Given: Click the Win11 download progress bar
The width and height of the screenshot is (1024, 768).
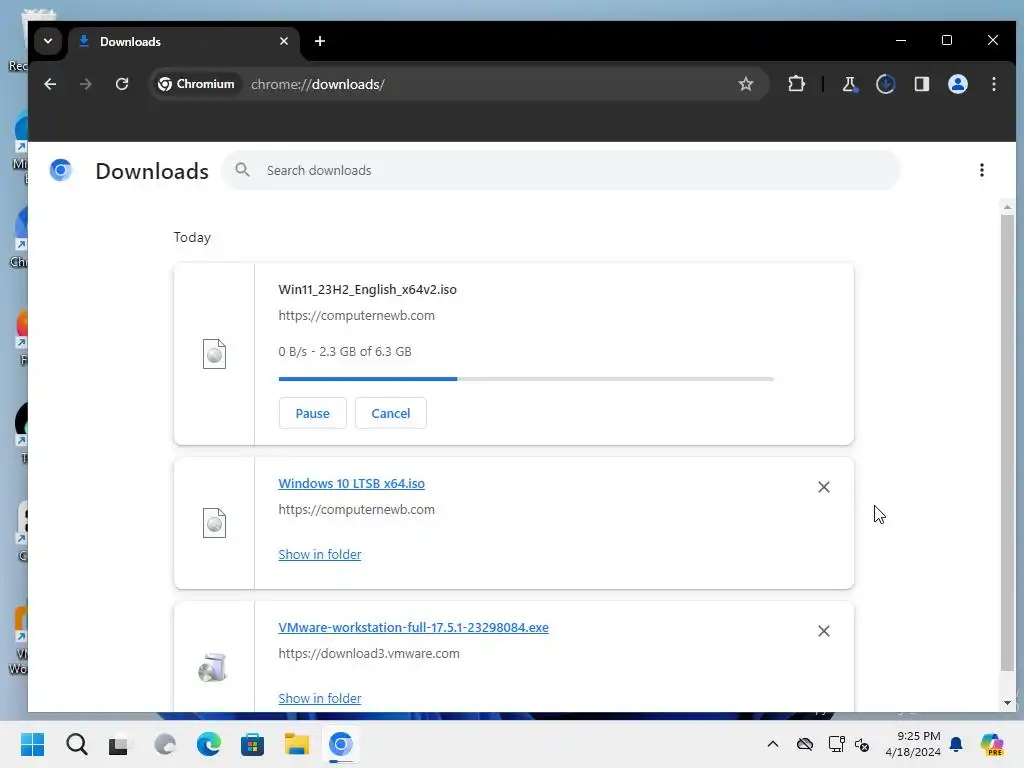Looking at the screenshot, I should point(526,379).
